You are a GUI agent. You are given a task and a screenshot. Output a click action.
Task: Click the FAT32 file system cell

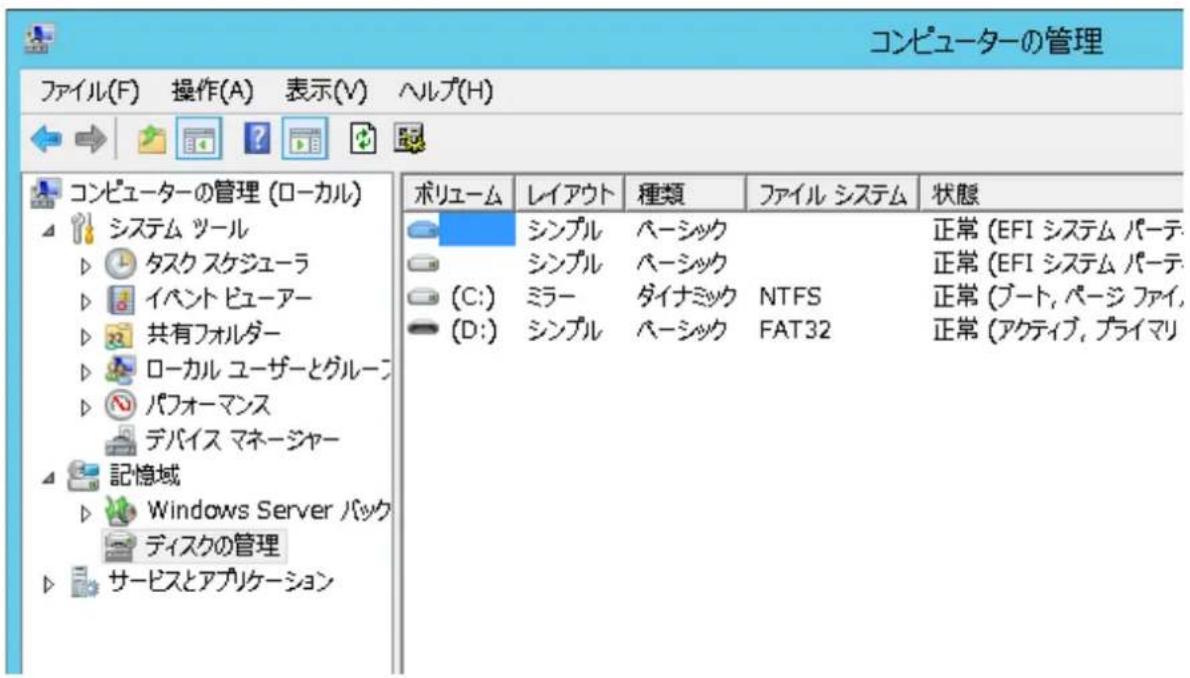(795, 330)
